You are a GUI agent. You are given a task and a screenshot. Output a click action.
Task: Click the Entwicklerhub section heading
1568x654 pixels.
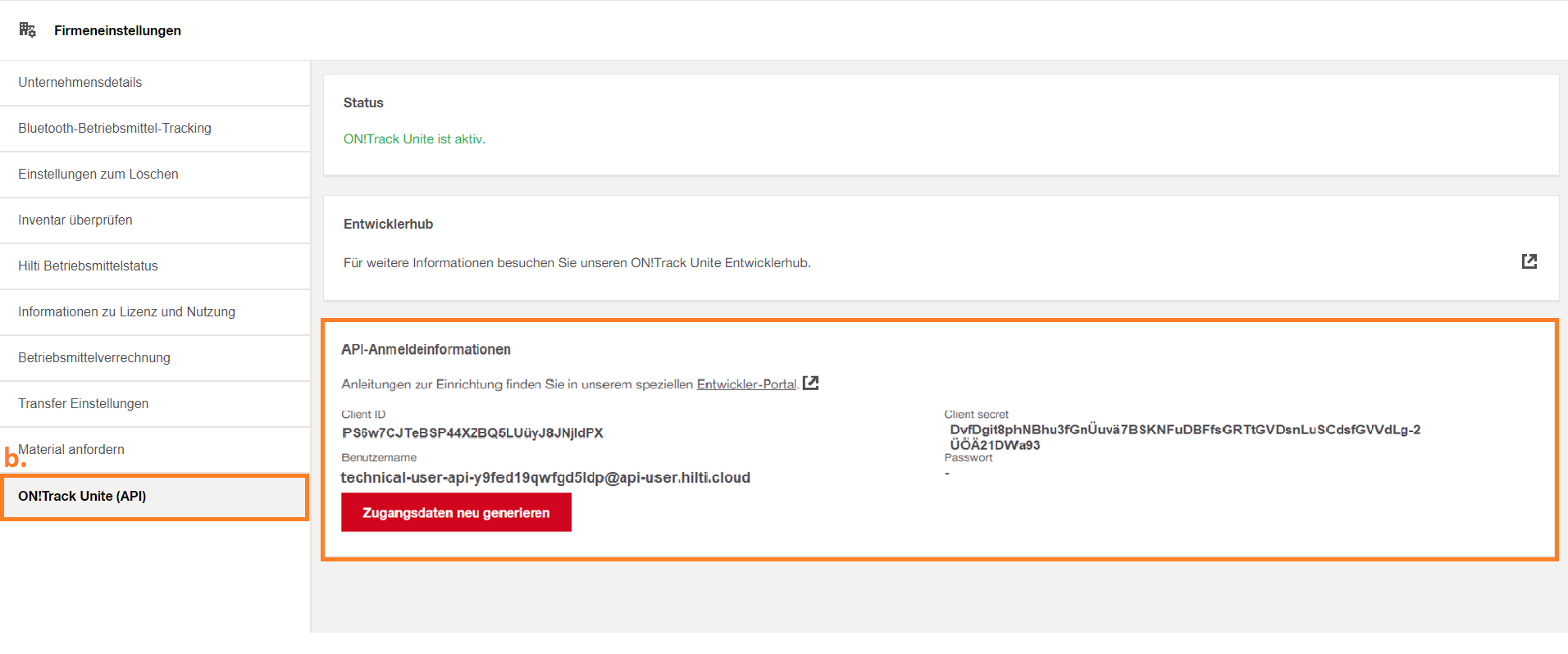pos(388,225)
